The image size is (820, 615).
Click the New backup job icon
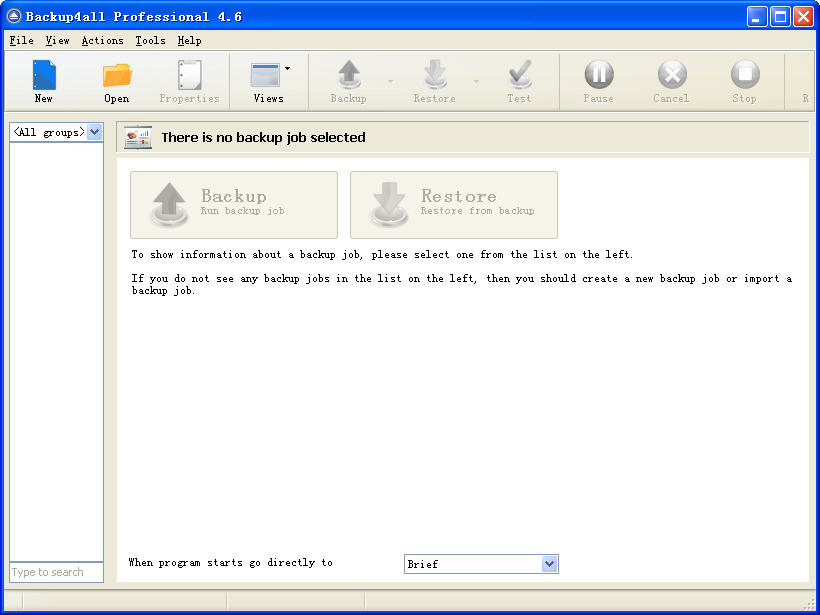pyautogui.click(x=44, y=75)
